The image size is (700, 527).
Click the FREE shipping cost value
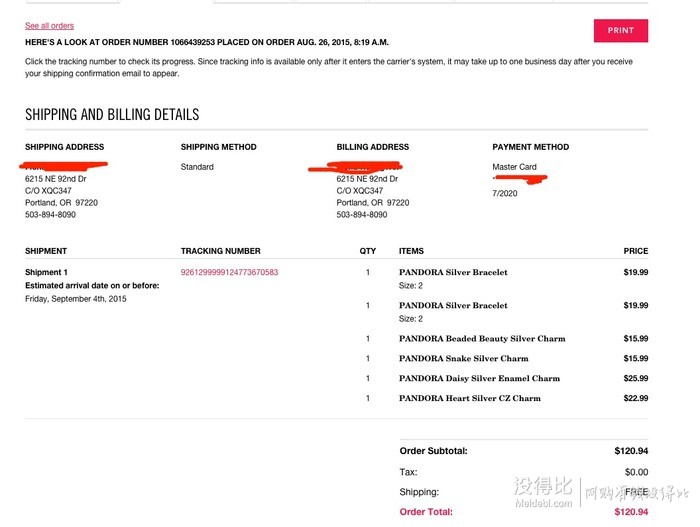coord(636,492)
